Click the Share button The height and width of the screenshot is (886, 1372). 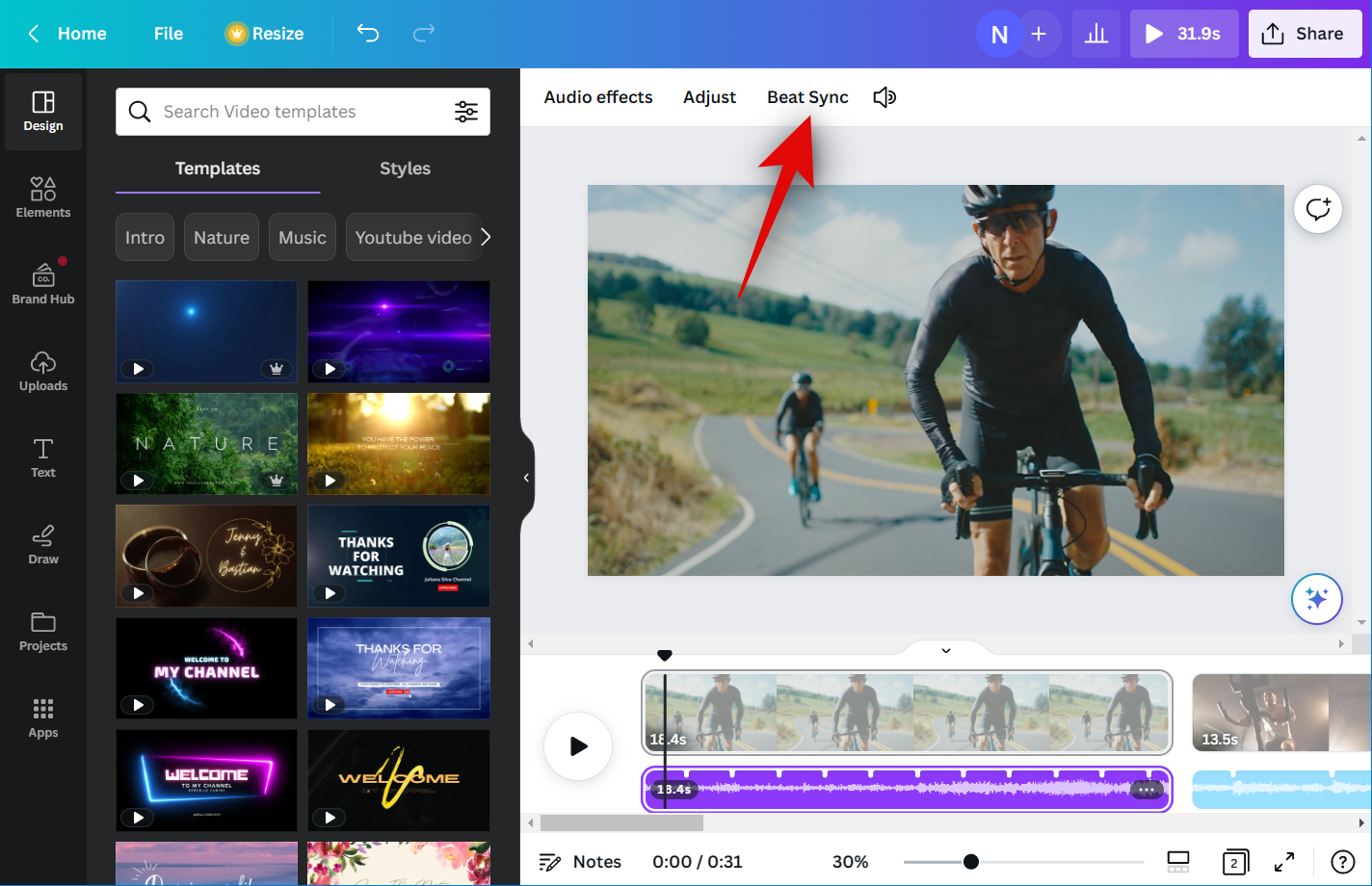[x=1303, y=35]
